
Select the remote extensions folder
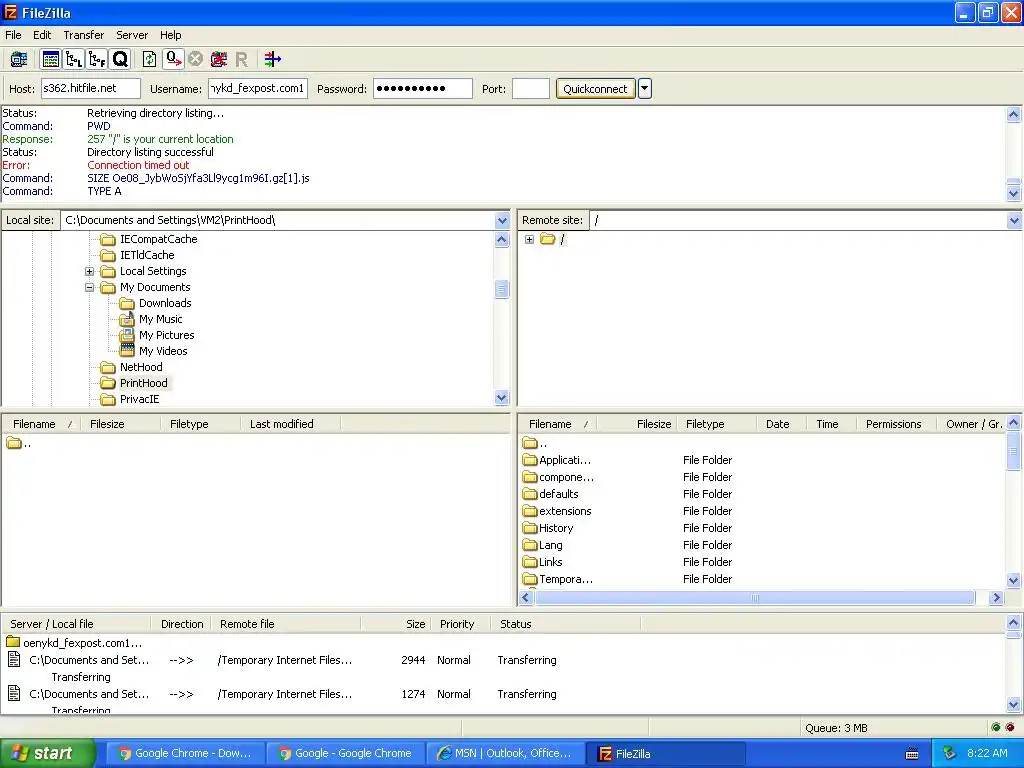tap(565, 511)
